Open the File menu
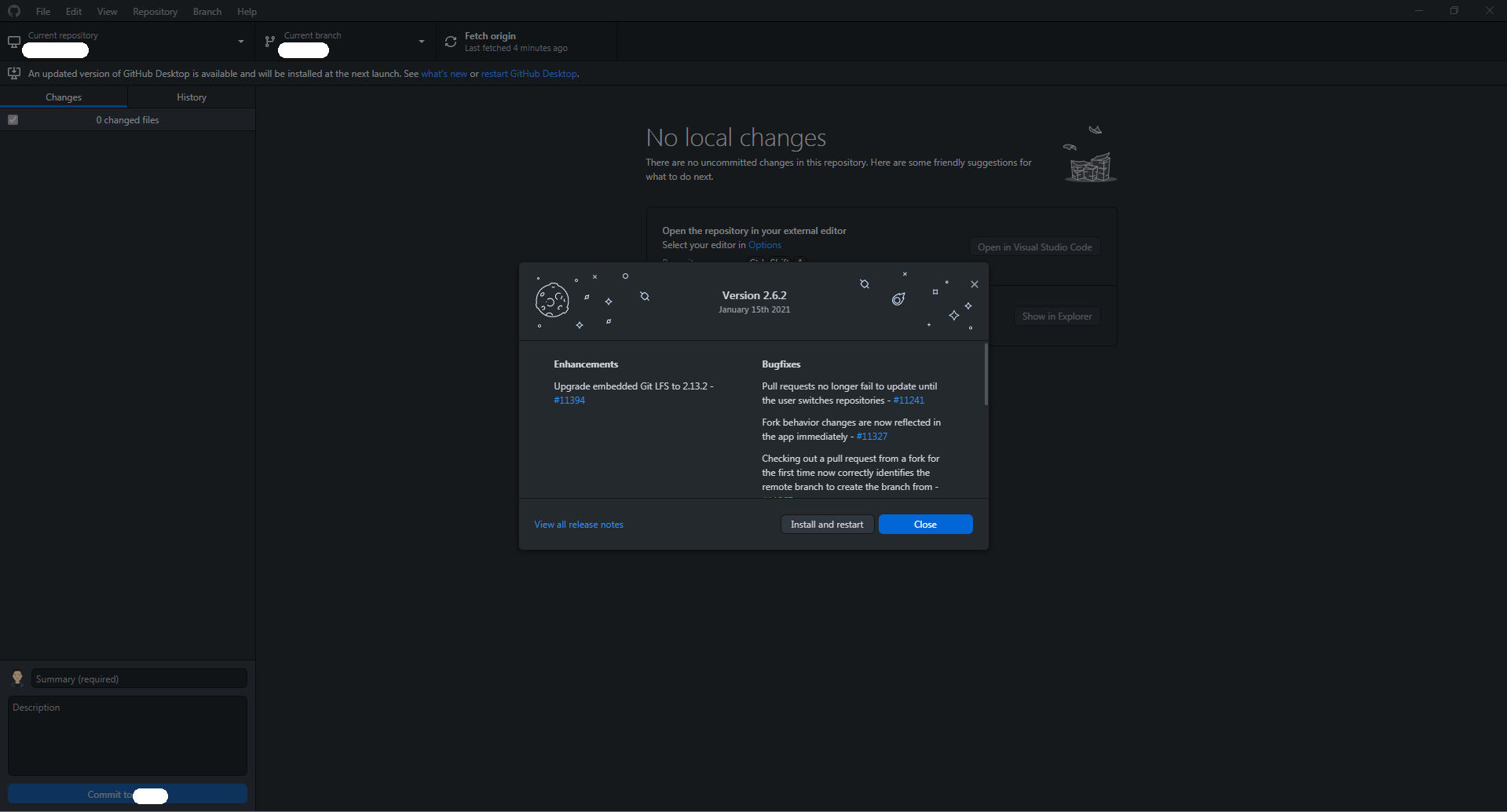The height and width of the screenshot is (812, 1507). (43, 12)
